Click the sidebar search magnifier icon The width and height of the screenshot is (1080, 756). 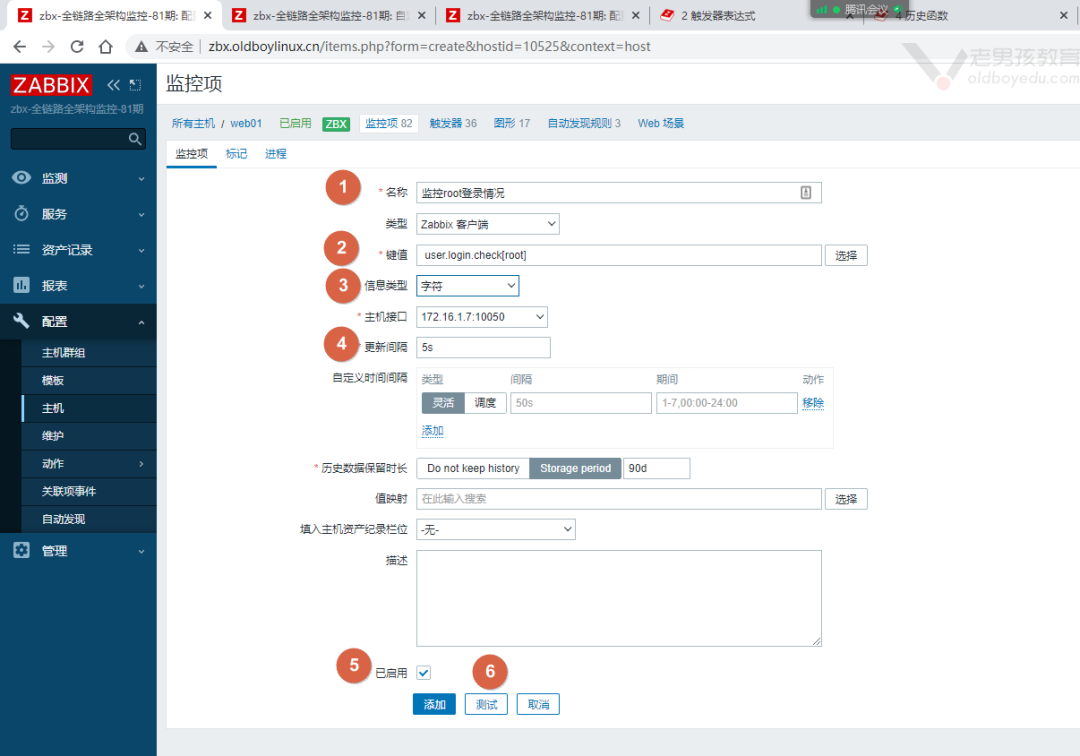[x=135, y=139]
